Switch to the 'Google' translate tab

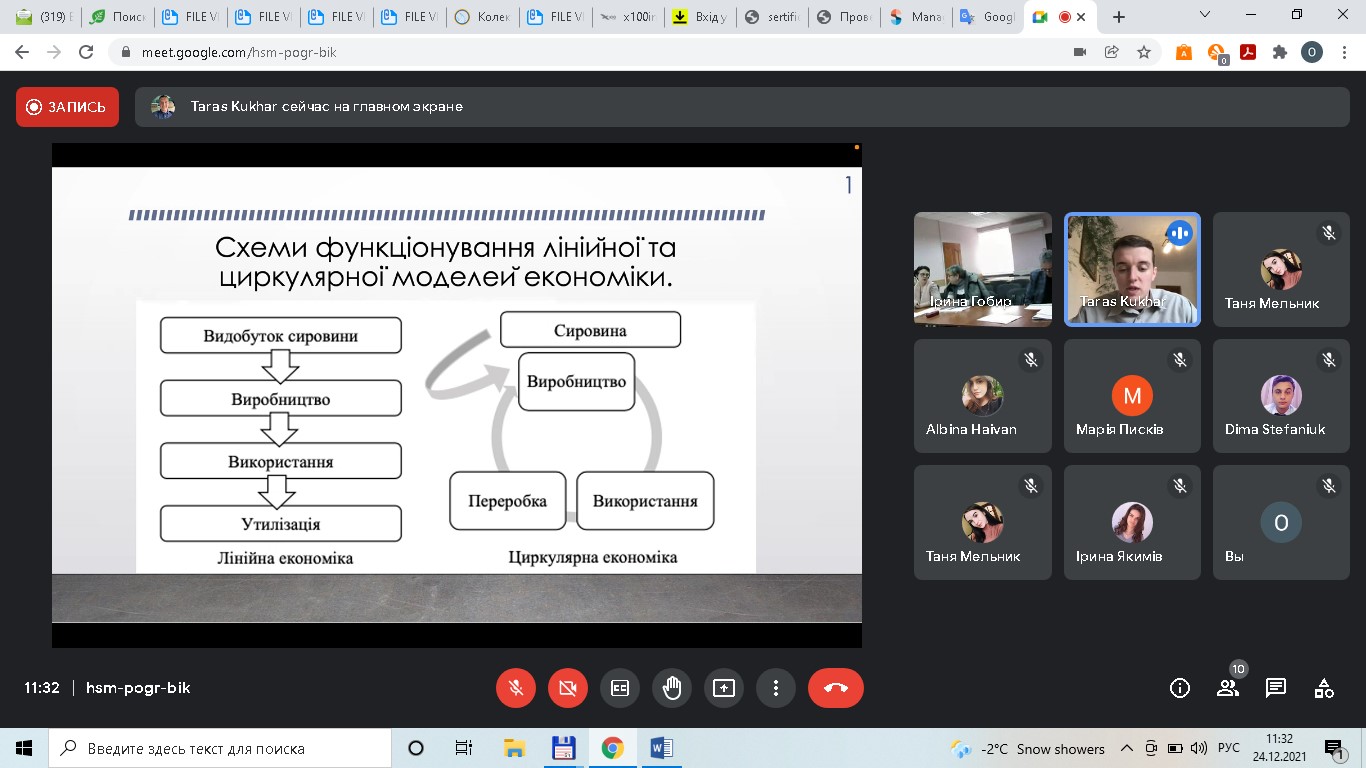pyautogui.click(x=988, y=17)
